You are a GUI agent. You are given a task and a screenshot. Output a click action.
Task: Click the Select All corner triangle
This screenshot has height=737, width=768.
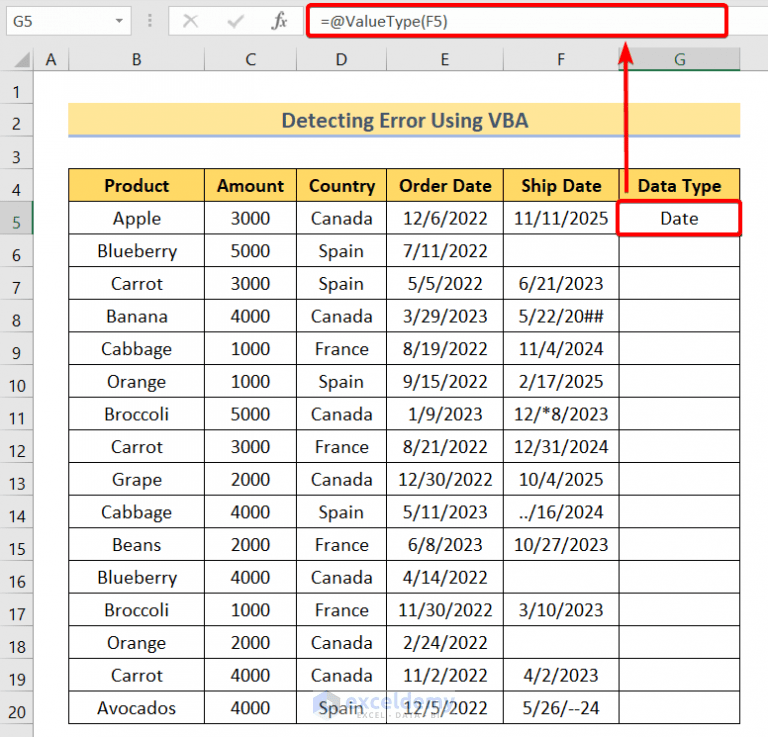(x=22, y=60)
